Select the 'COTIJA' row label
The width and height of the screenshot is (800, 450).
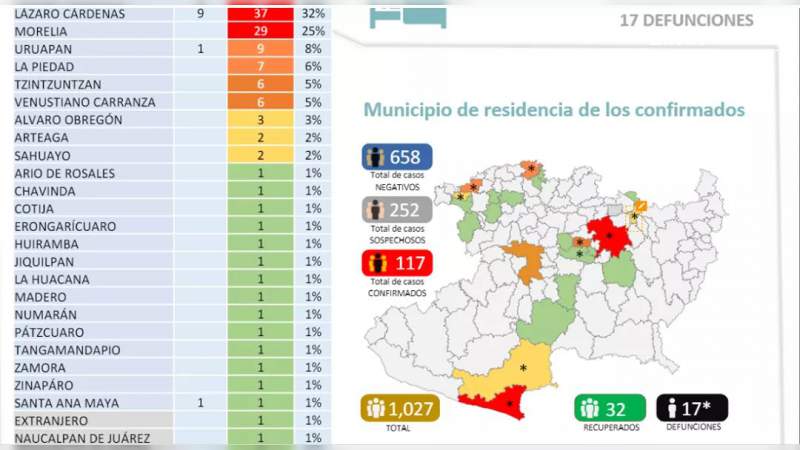34,209
